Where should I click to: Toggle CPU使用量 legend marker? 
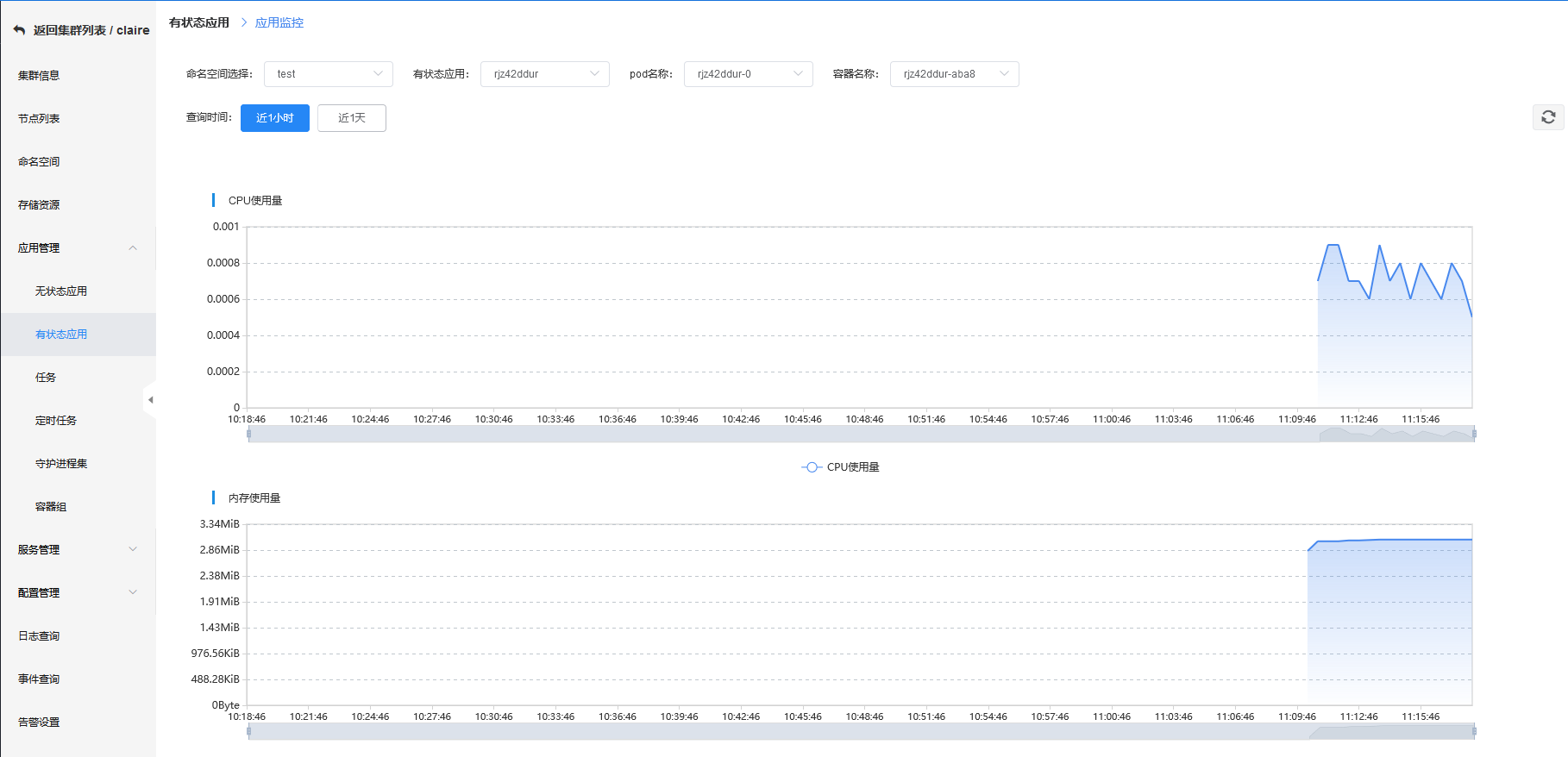811,467
